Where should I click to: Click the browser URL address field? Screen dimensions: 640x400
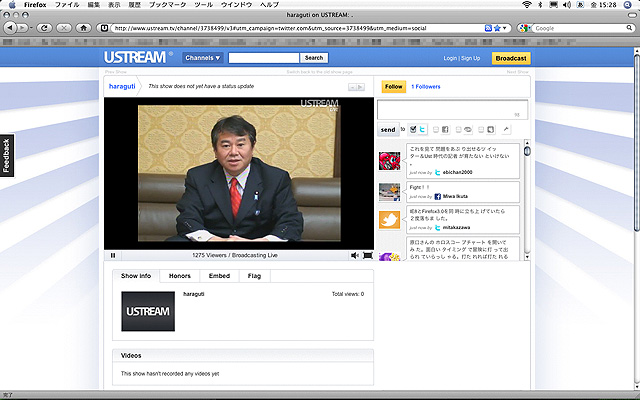(297, 28)
